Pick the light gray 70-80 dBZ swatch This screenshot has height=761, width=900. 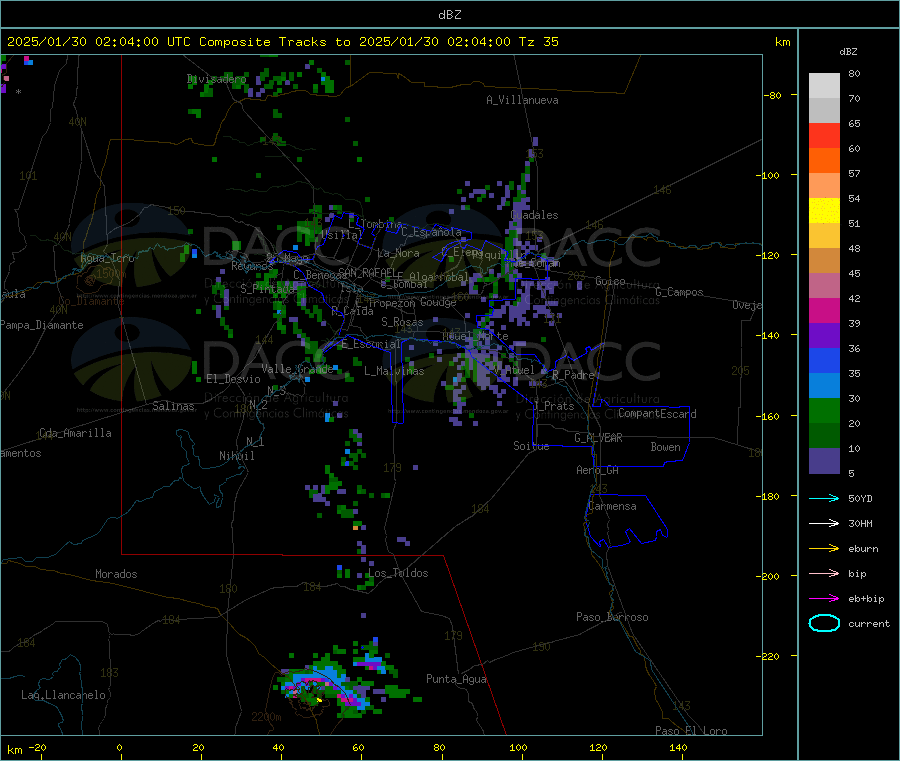(824, 86)
